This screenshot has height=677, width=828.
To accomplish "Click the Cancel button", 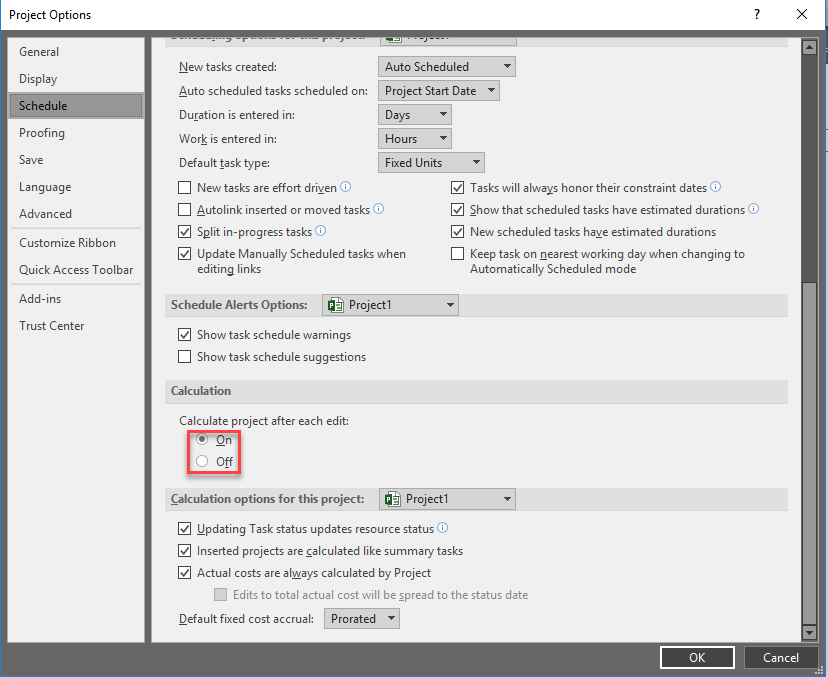I will point(781,657).
